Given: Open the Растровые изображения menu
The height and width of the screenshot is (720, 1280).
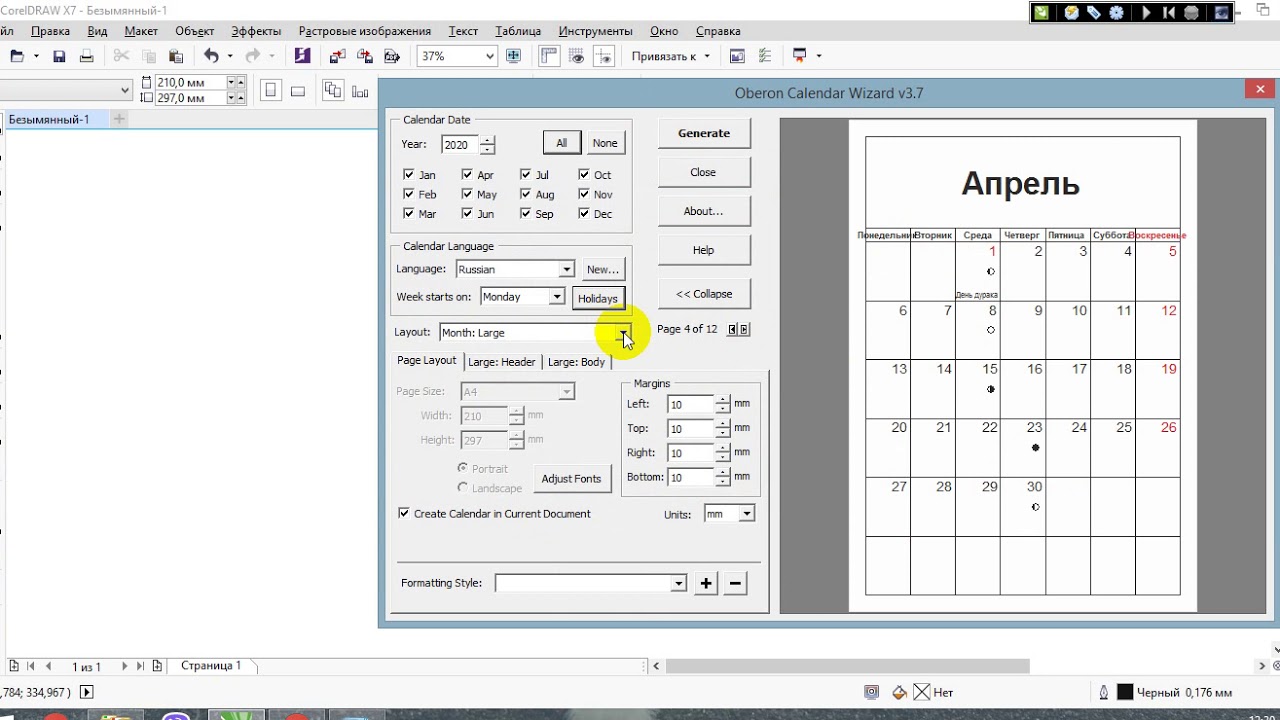Looking at the screenshot, I should tap(364, 31).
